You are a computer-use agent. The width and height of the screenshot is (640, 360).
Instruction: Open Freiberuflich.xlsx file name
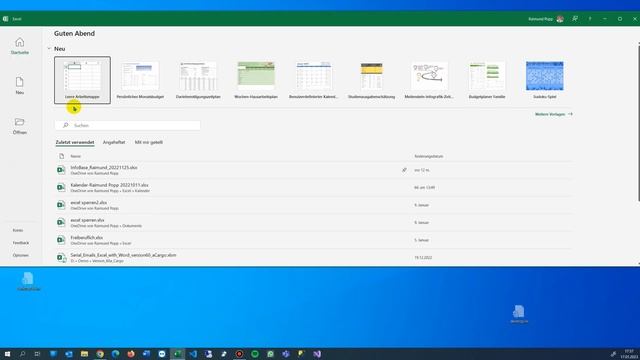coord(87,238)
